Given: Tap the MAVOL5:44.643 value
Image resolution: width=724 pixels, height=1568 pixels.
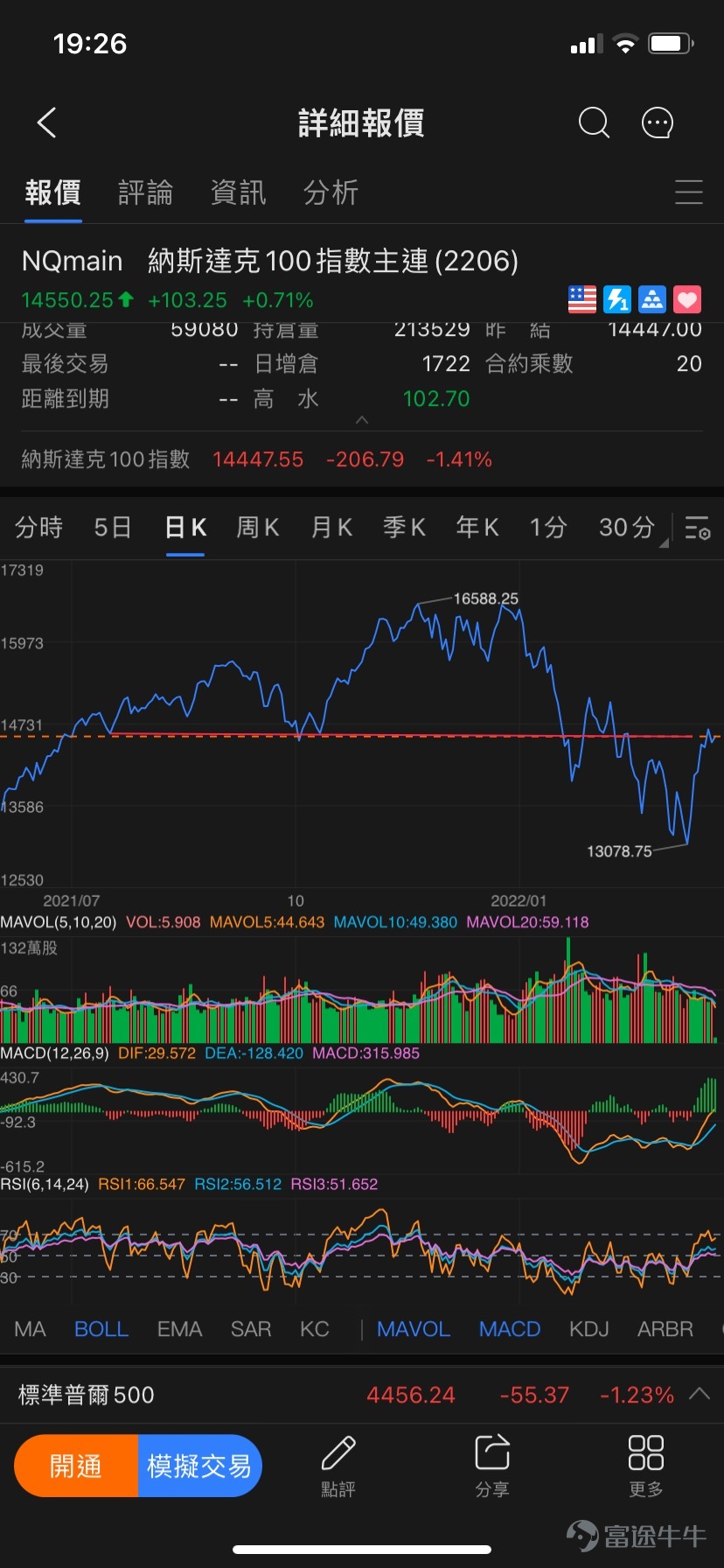Looking at the screenshot, I should (x=268, y=922).
